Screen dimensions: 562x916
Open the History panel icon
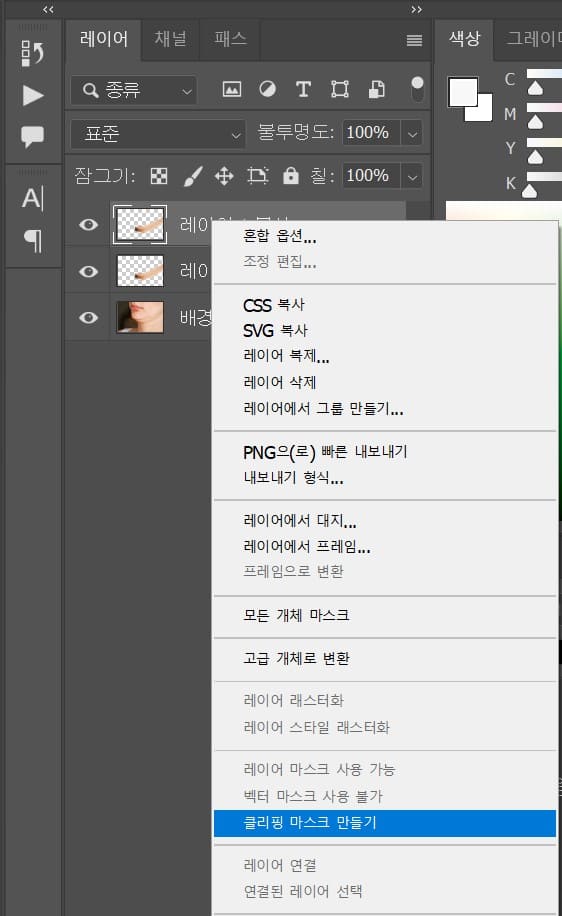tap(32, 53)
